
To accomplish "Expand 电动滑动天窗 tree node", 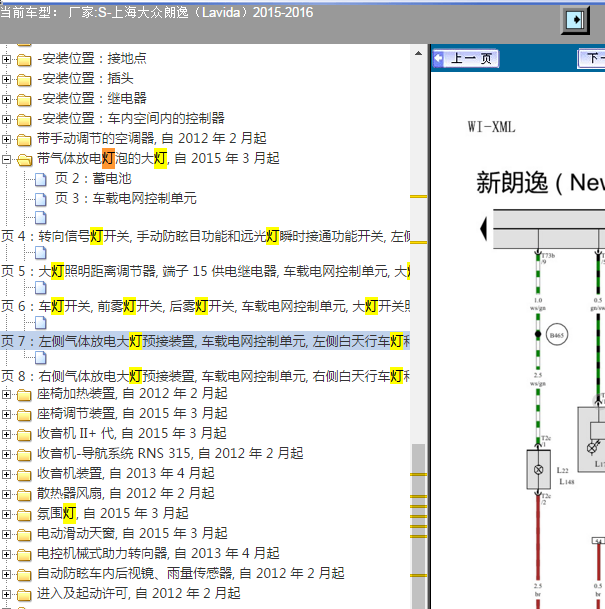I will point(6,534).
